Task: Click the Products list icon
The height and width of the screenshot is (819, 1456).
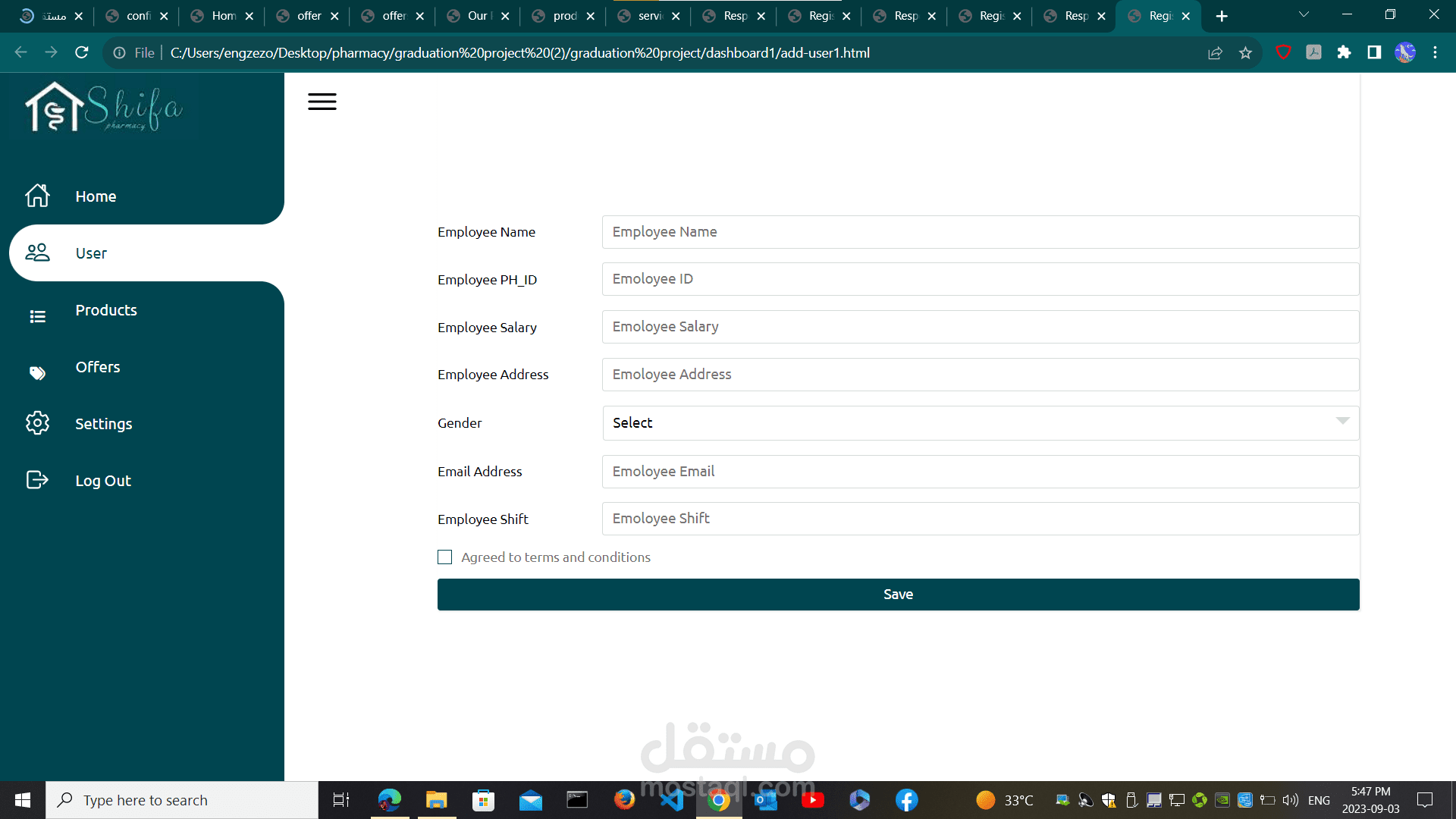Action: (x=37, y=316)
